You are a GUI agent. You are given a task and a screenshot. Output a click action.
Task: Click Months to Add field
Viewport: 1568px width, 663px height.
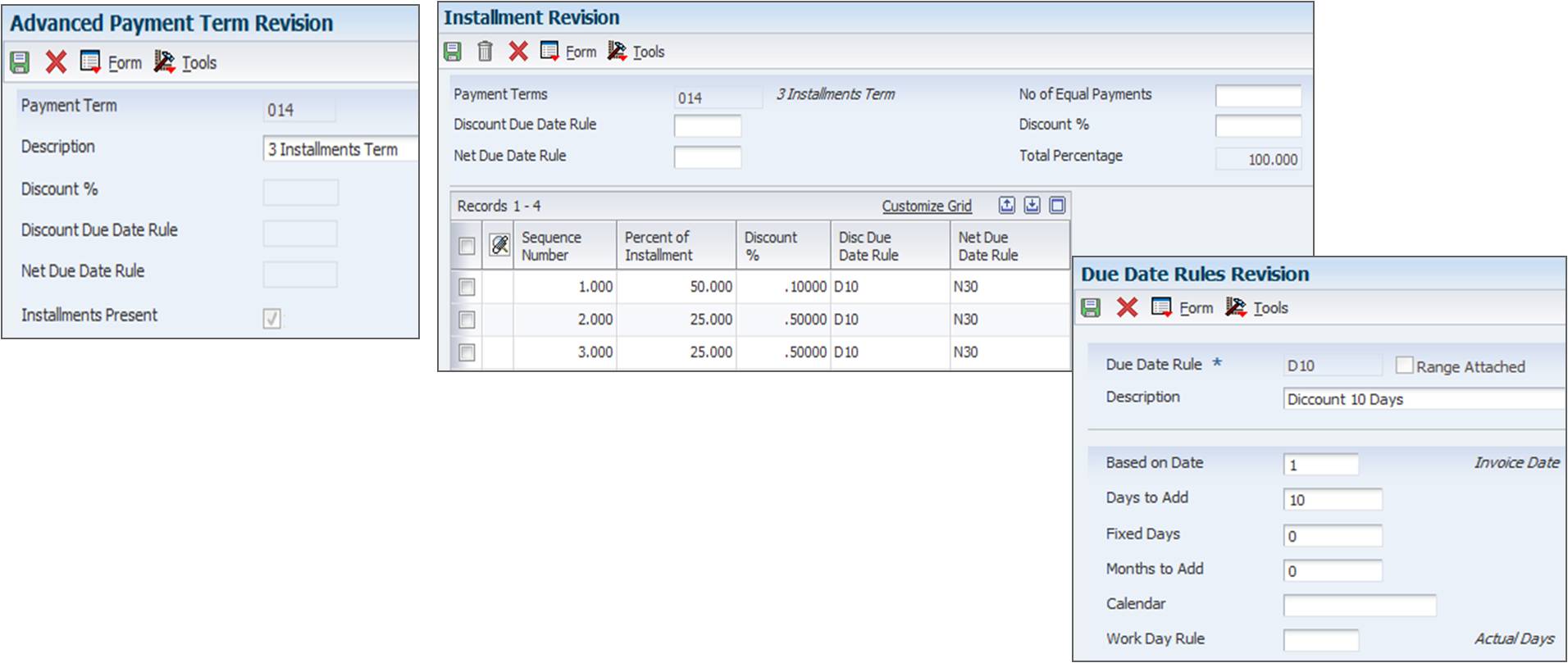(x=1333, y=570)
